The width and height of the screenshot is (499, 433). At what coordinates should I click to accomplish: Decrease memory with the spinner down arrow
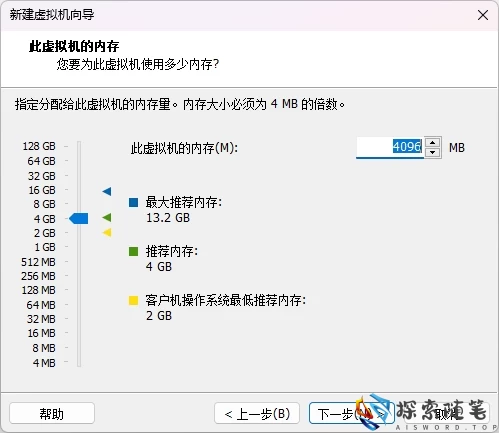coord(432,152)
